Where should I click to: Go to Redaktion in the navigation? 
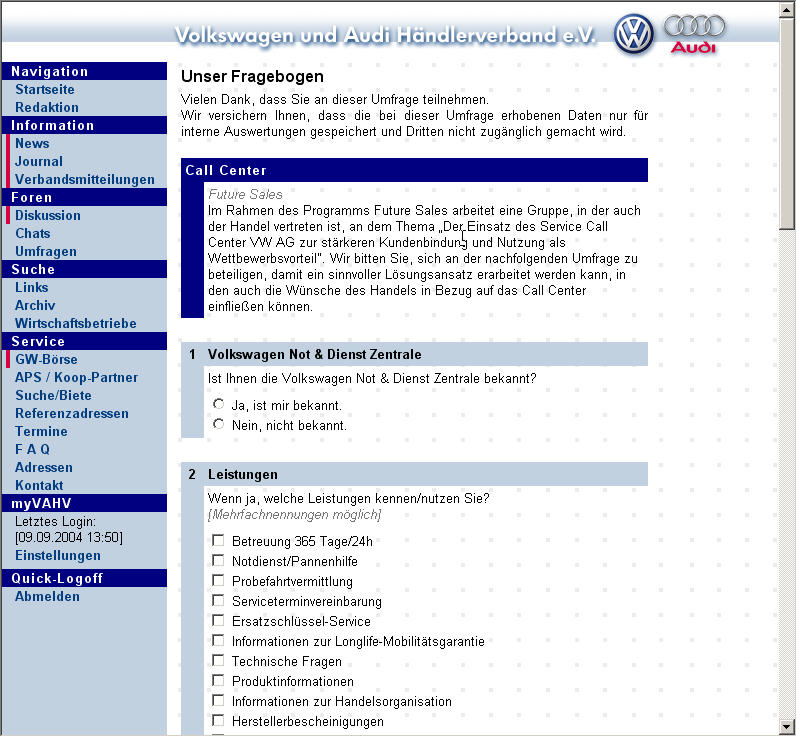pyautogui.click(x=47, y=108)
